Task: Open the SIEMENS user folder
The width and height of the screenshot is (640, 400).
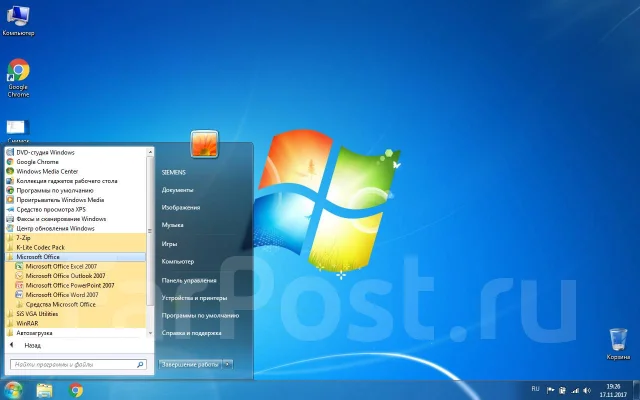Action: 173,173
